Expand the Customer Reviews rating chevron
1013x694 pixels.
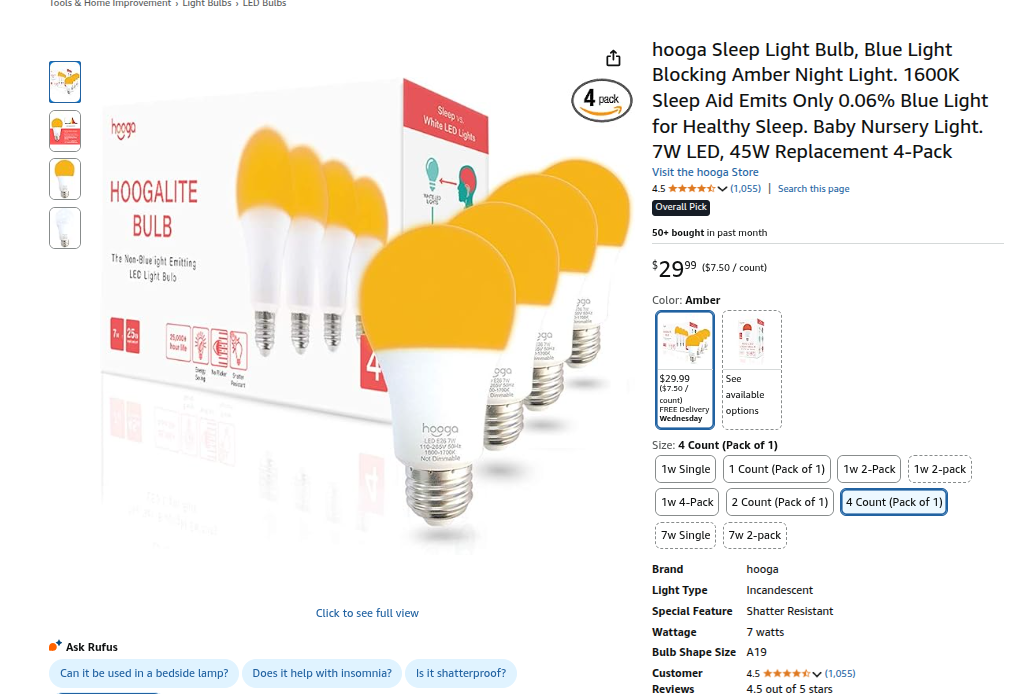coord(817,674)
